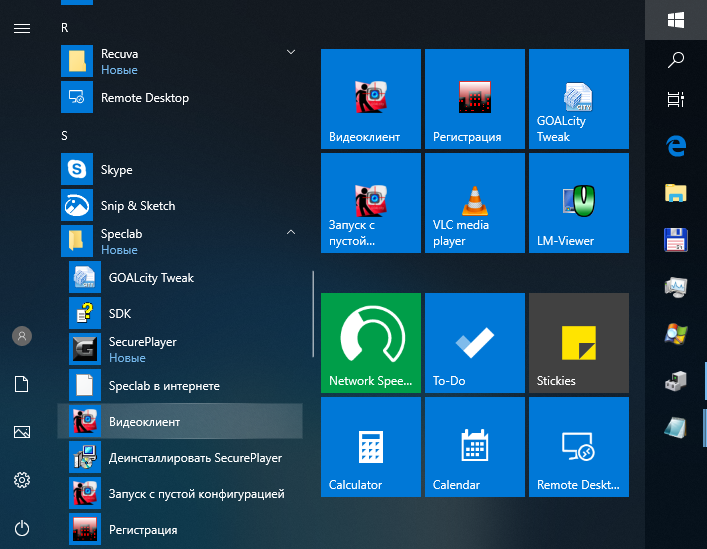Image resolution: width=707 pixels, height=549 pixels.
Task: Launch GOALcity Tweak from Speclab folder
Action: click(180, 278)
